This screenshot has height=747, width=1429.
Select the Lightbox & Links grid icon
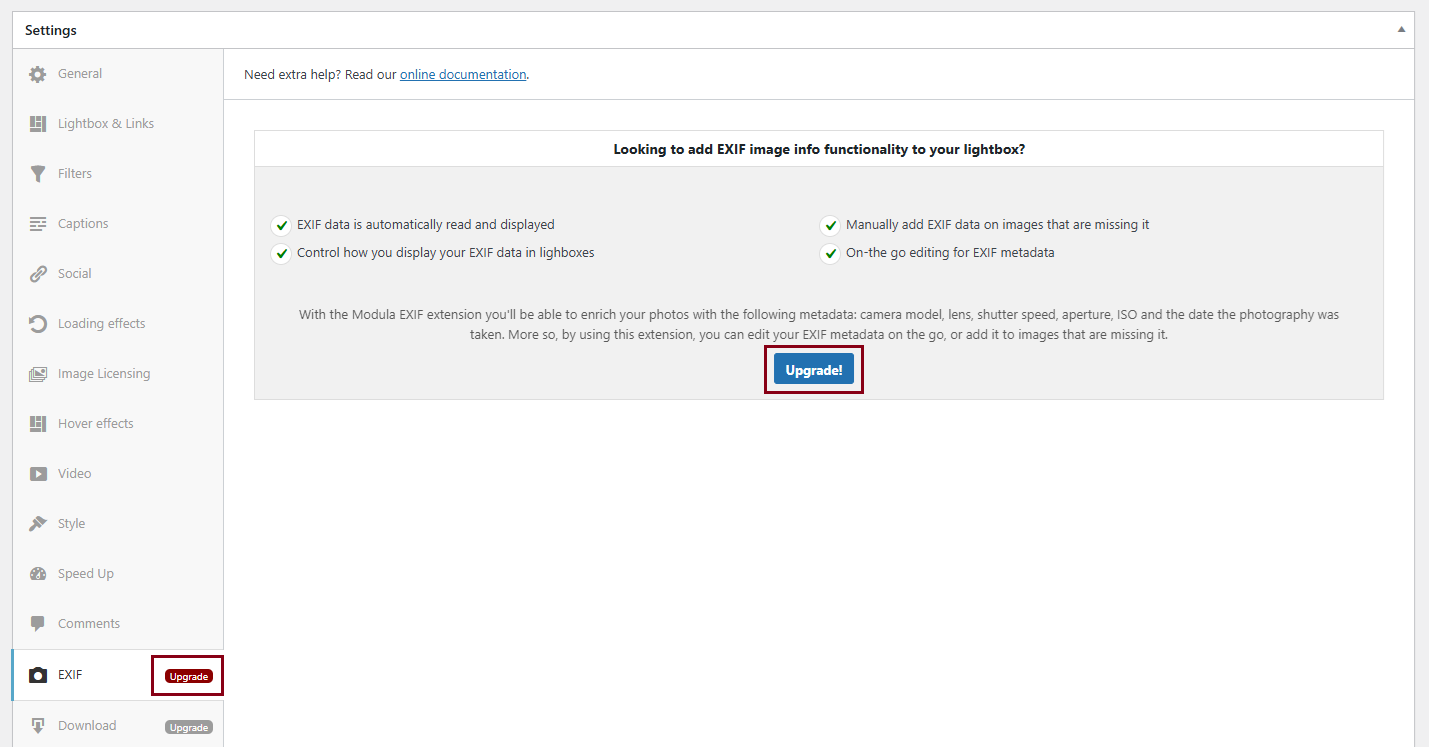coord(38,124)
